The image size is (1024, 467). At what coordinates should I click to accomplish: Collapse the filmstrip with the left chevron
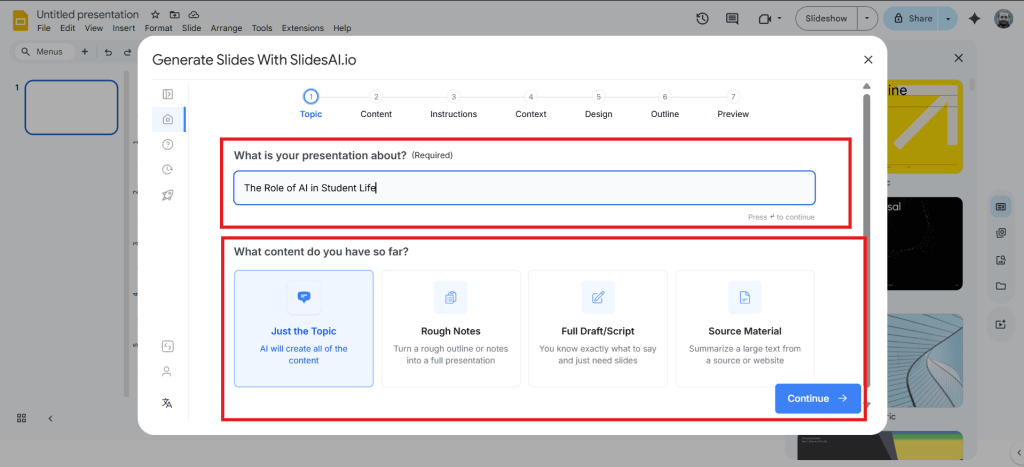[x=50, y=418]
